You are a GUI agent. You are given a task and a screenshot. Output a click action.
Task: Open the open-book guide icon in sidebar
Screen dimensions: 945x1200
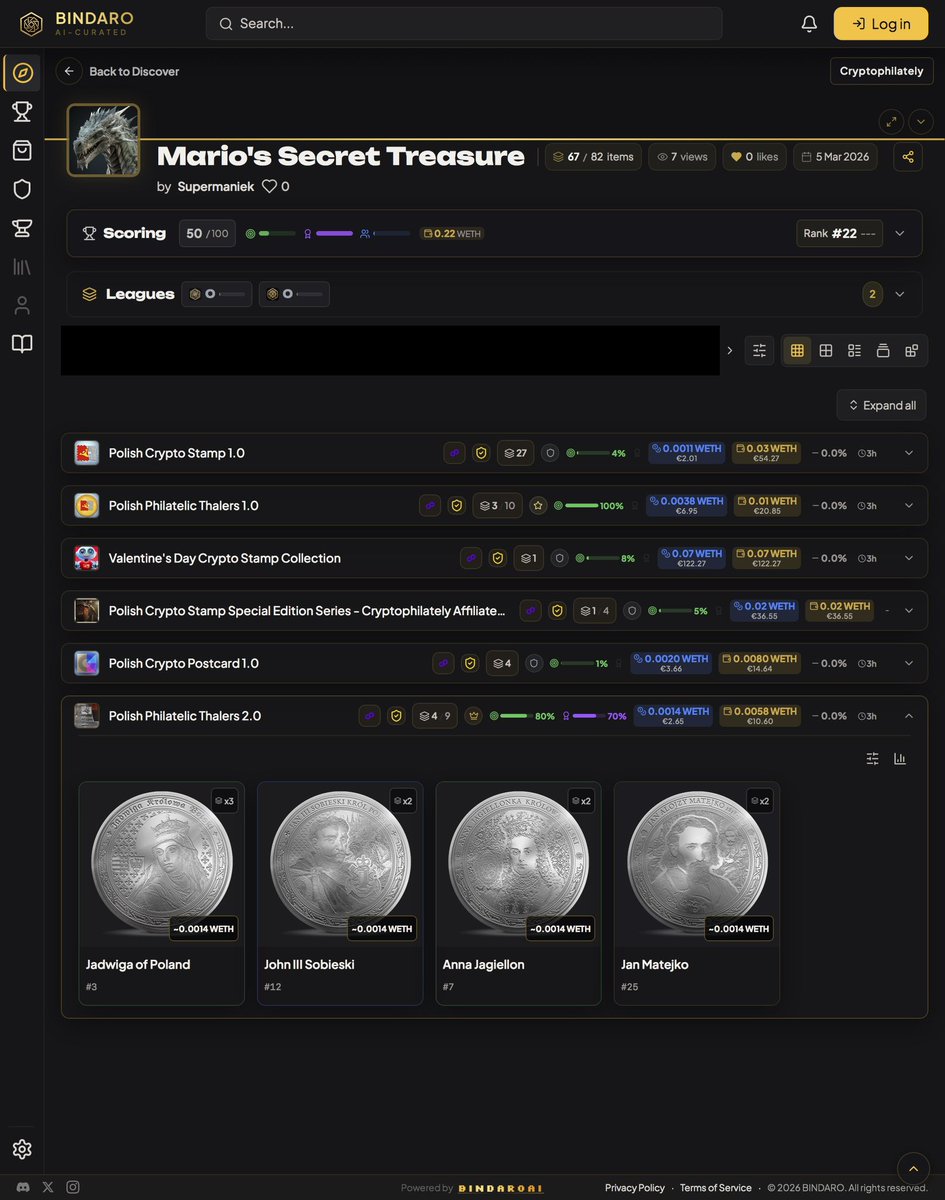(22, 344)
